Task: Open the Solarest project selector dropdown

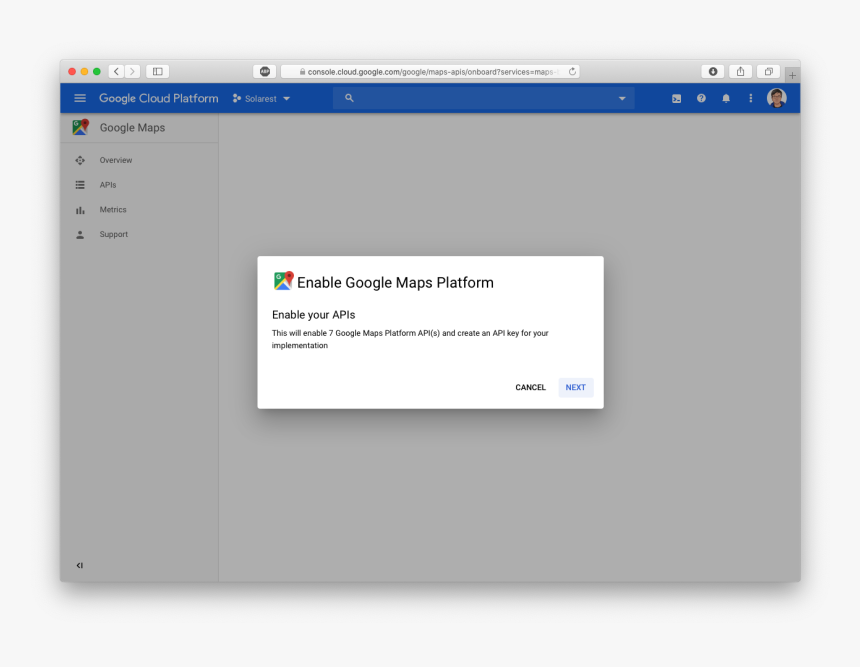Action: point(261,99)
